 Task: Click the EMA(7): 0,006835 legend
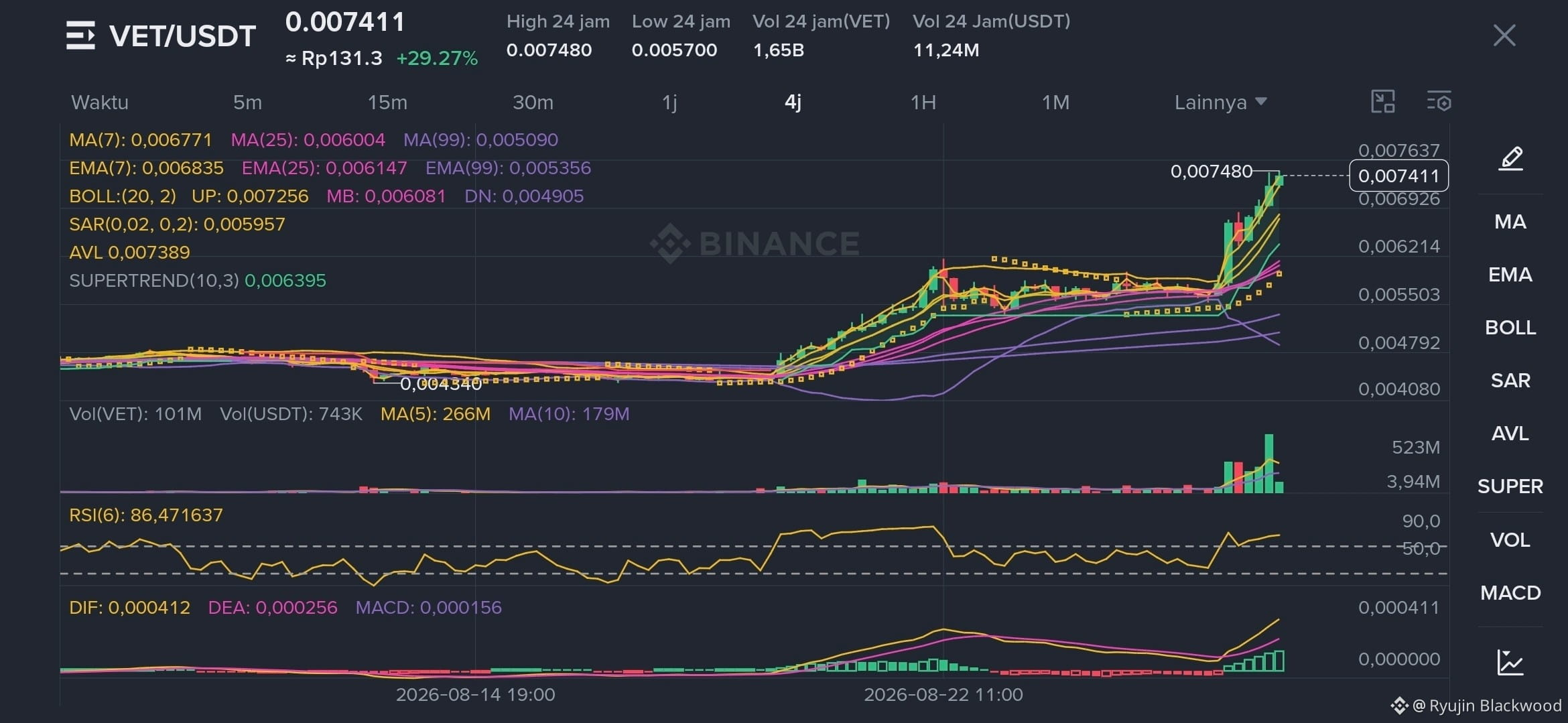click(x=146, y=168)
